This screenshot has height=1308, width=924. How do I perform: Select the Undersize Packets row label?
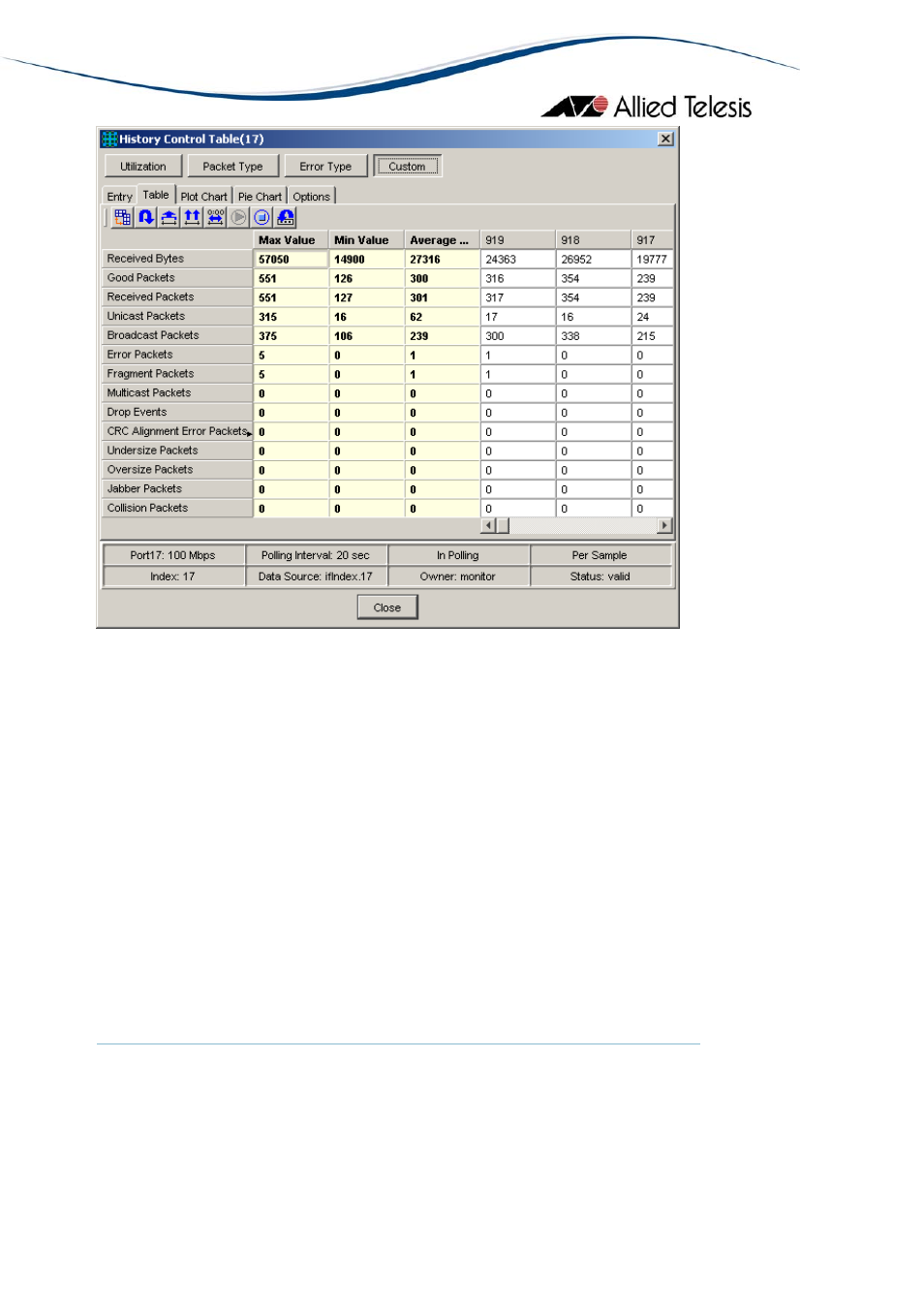click(x=177, y=451)
